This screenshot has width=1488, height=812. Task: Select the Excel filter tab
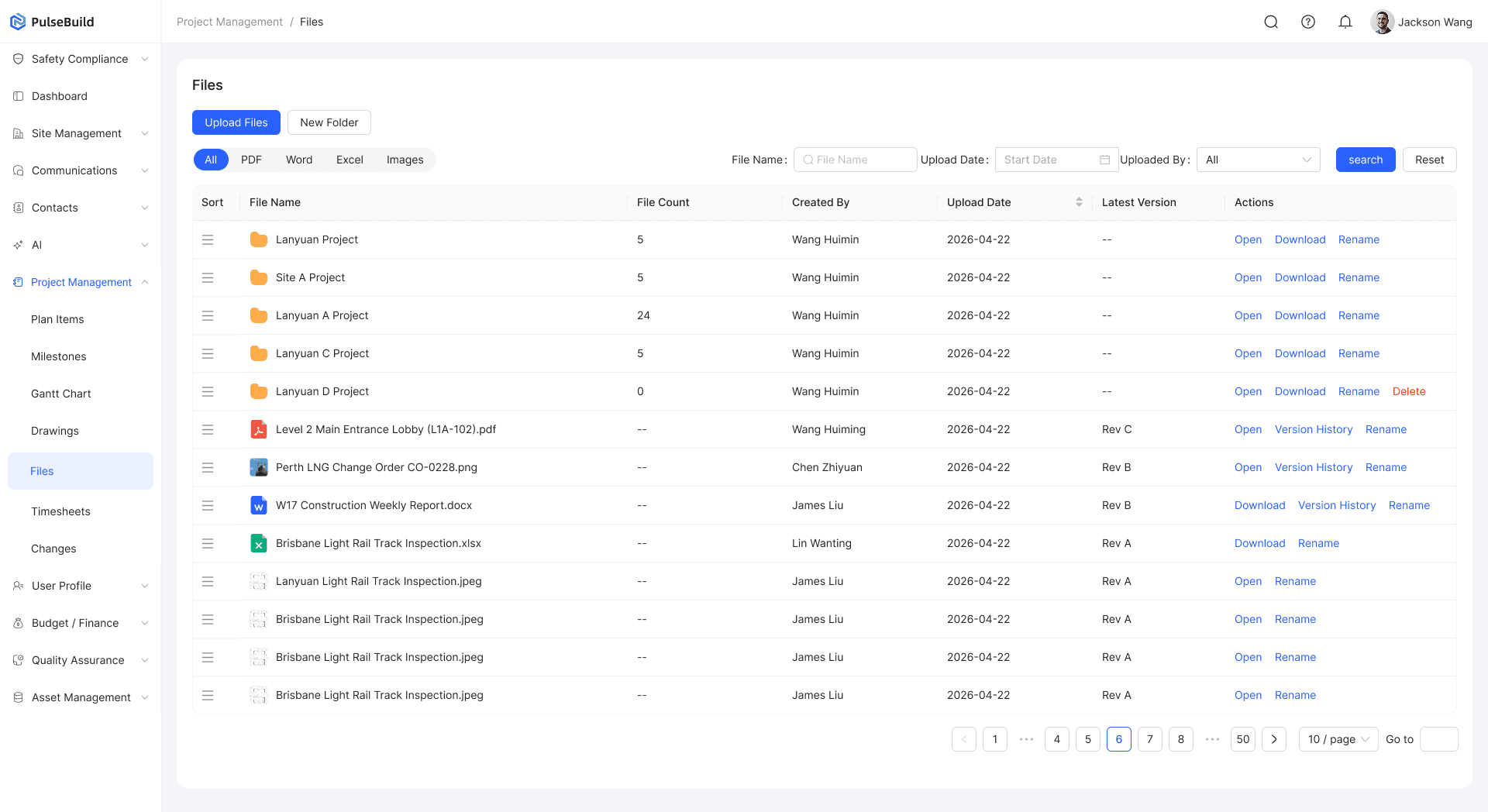coord(350,160)
